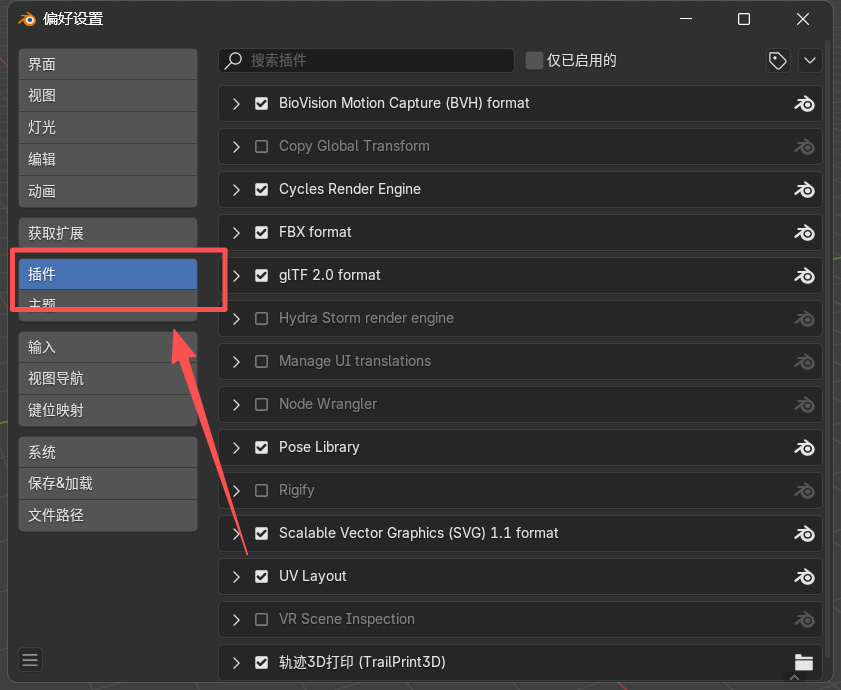Open add-ons dropdown arrow menu top right
The height and width of the screenshot is (690, 841).
pyautogui.click(x=810, y=61)
